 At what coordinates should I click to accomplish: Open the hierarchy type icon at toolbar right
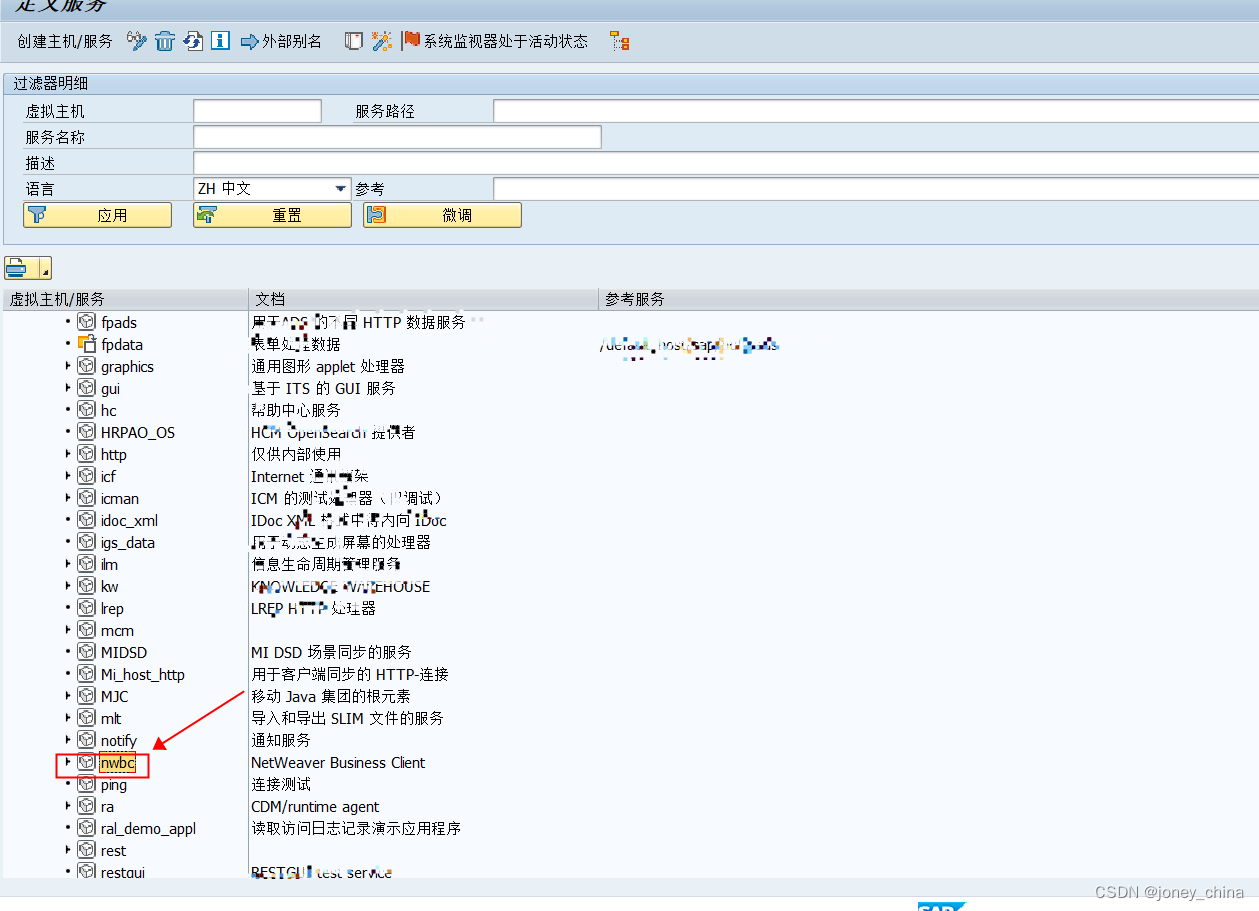(x=618, y=42)
